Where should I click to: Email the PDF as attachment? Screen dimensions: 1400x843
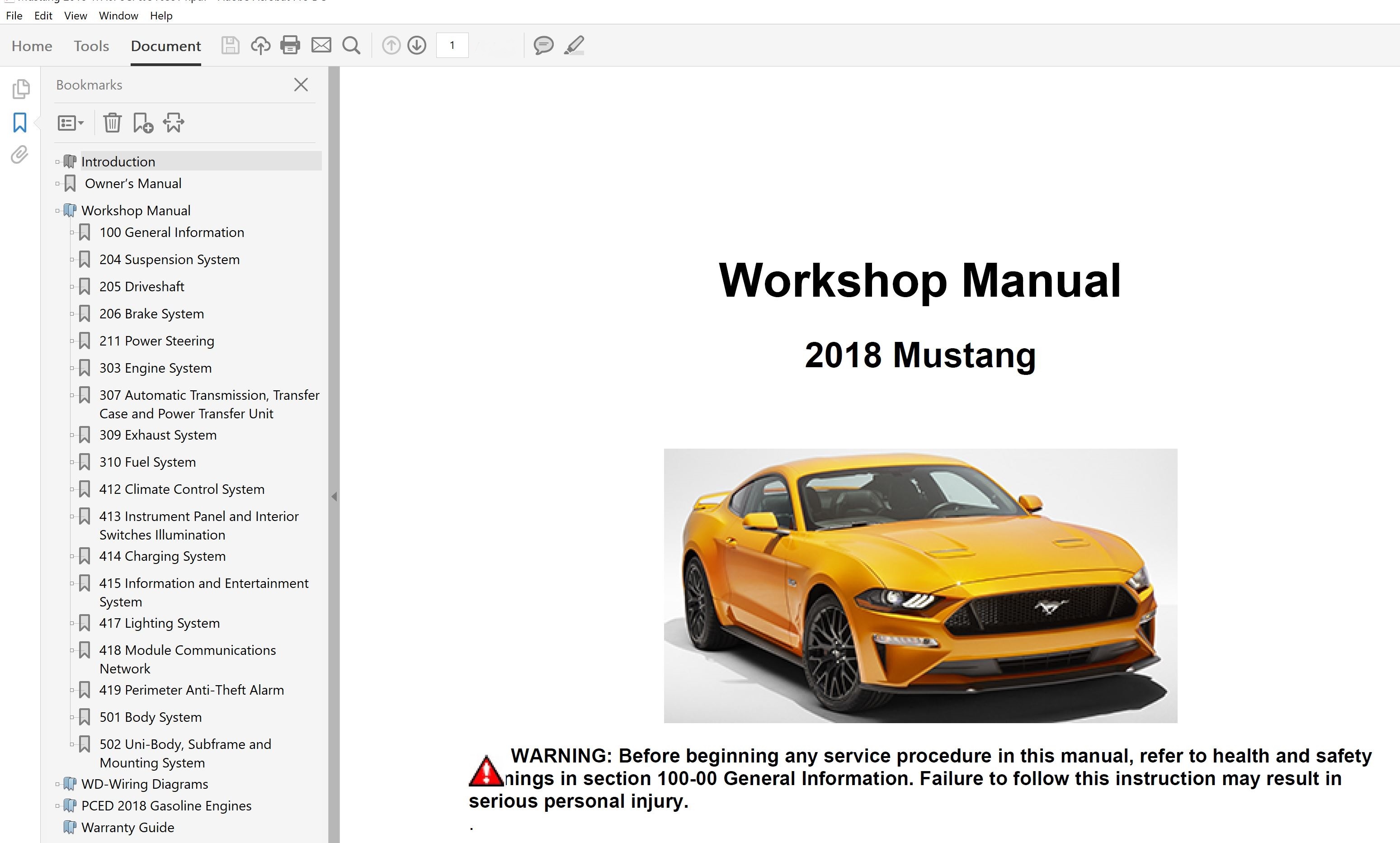(x=321, y=45)
